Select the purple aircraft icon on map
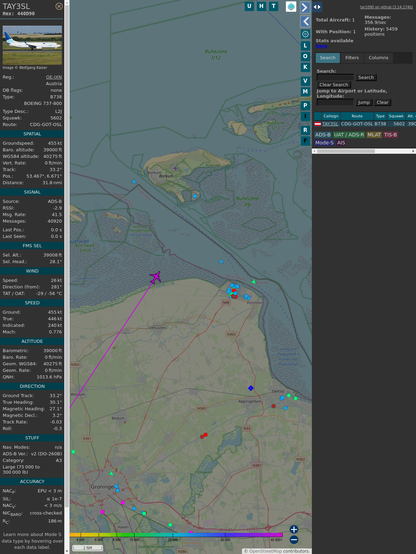Image resolution: width=416 pixels, height=554 pixels. (x=156, y=277)
